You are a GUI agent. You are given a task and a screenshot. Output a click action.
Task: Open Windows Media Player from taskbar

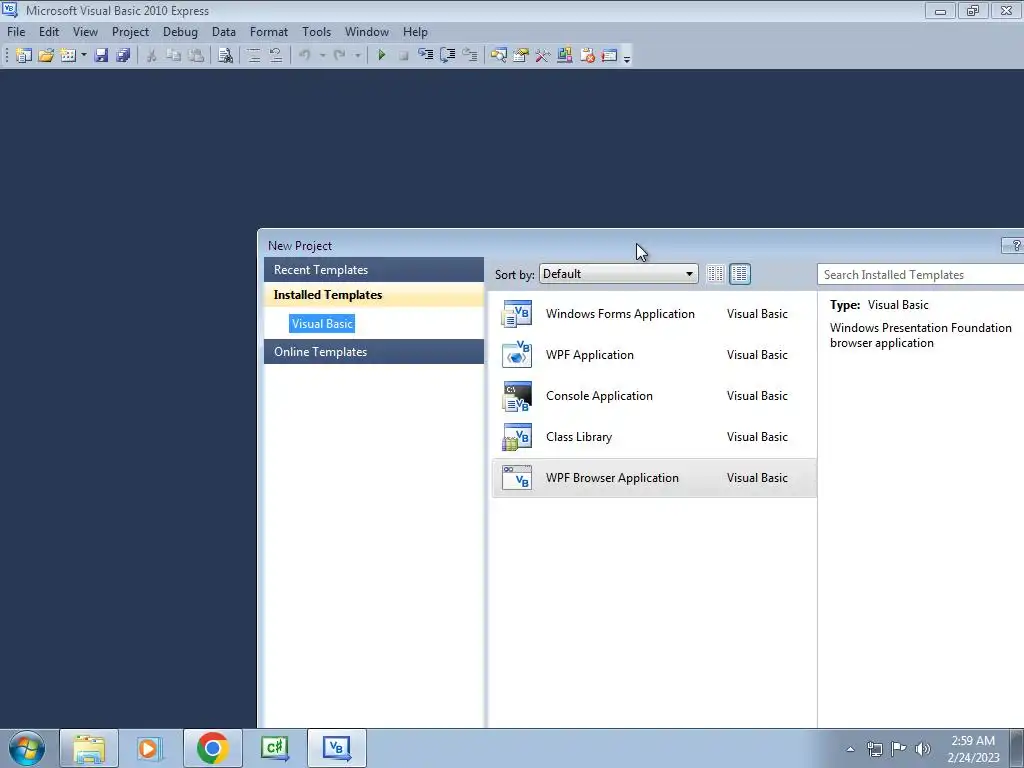coord(150,748)
